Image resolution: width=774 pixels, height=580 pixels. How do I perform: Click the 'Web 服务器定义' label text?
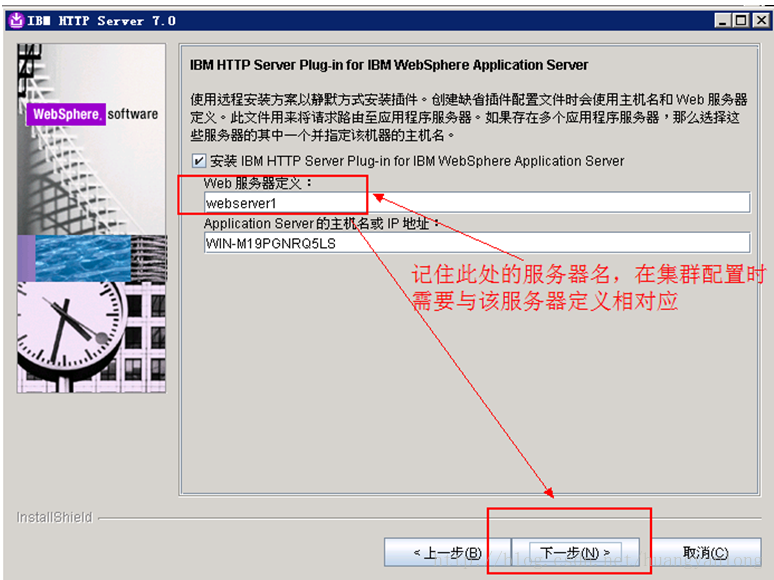click(258, 183)
